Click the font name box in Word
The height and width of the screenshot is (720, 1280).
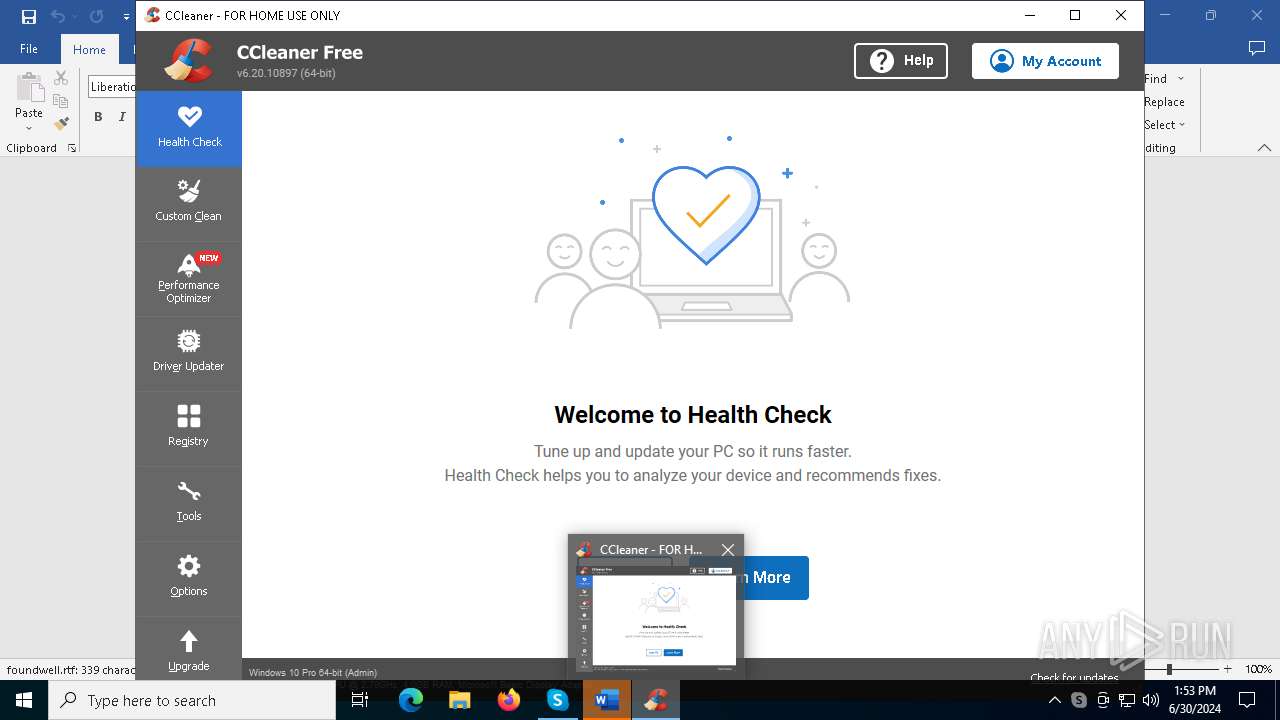click(112, 87)
